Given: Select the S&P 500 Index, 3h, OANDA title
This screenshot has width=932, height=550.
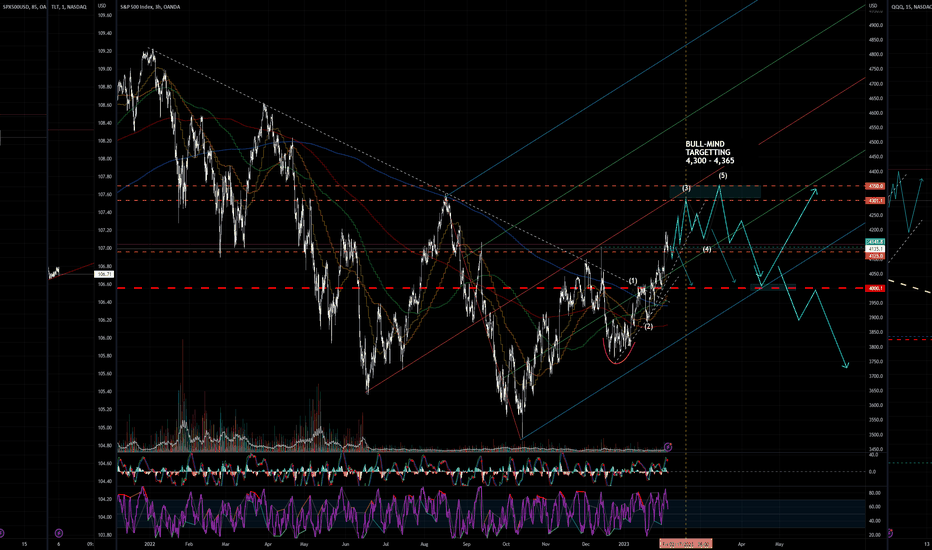Looking at the screenshot, I should (150, 7).
